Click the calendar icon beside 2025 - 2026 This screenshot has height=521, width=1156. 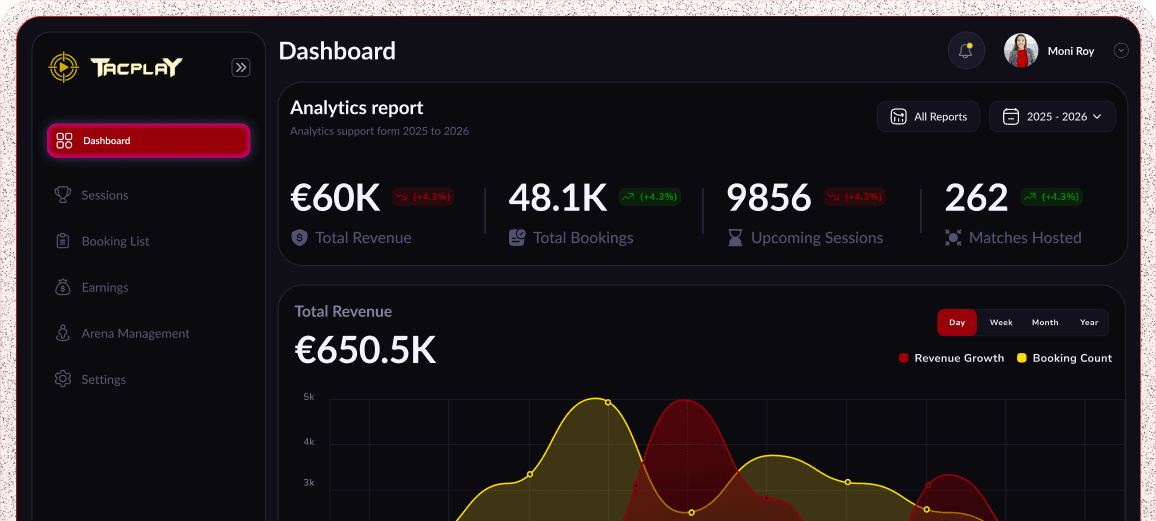(x=1011, y=116)
